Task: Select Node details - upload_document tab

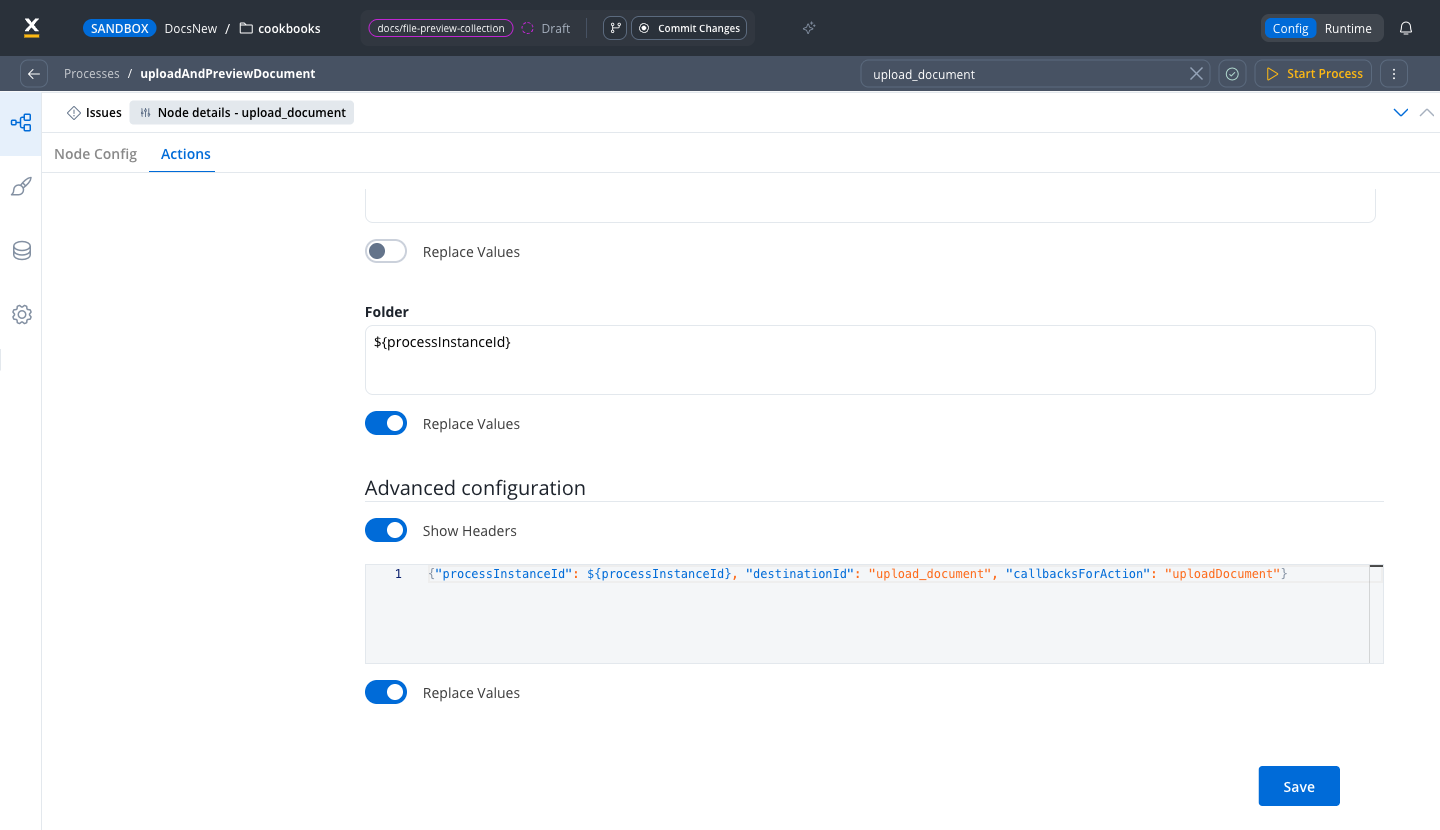Action: pyautogui.click(x=242, y=113)
